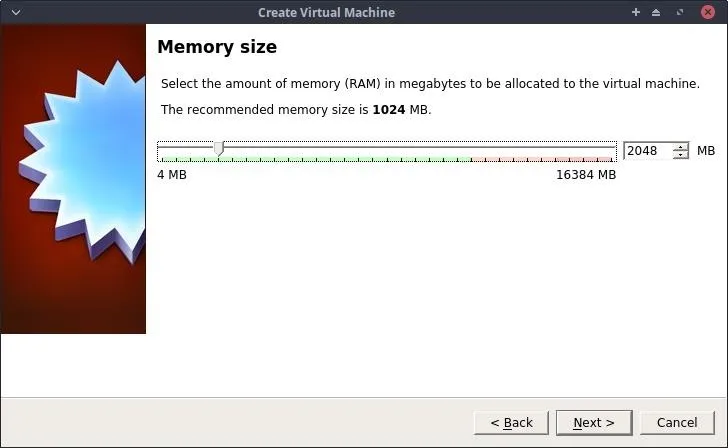728x448 pixels.
Task: Open the window menu chevron in title bar
Action: 16,13
